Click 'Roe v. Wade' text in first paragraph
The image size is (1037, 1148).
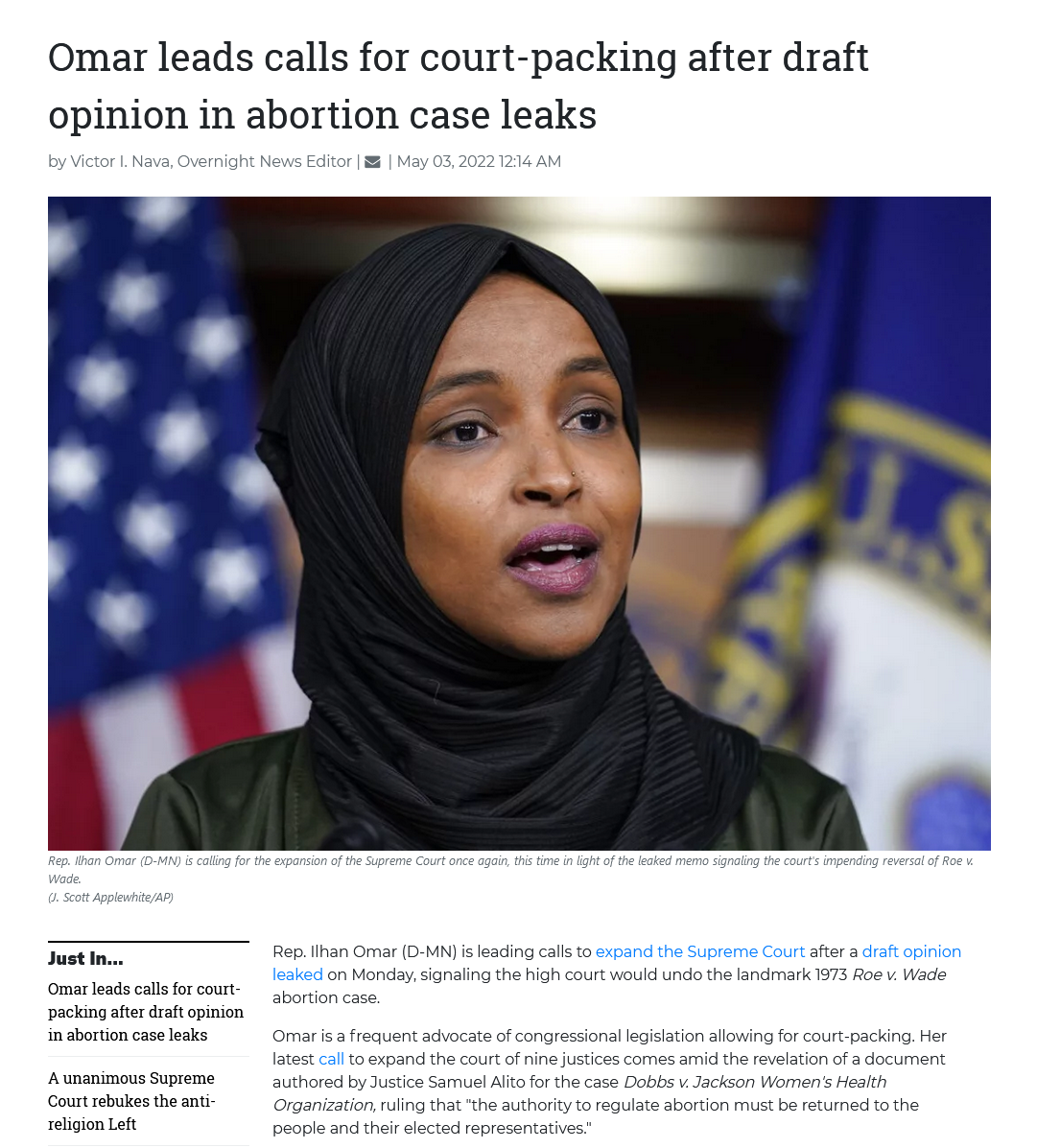[899, 974]
